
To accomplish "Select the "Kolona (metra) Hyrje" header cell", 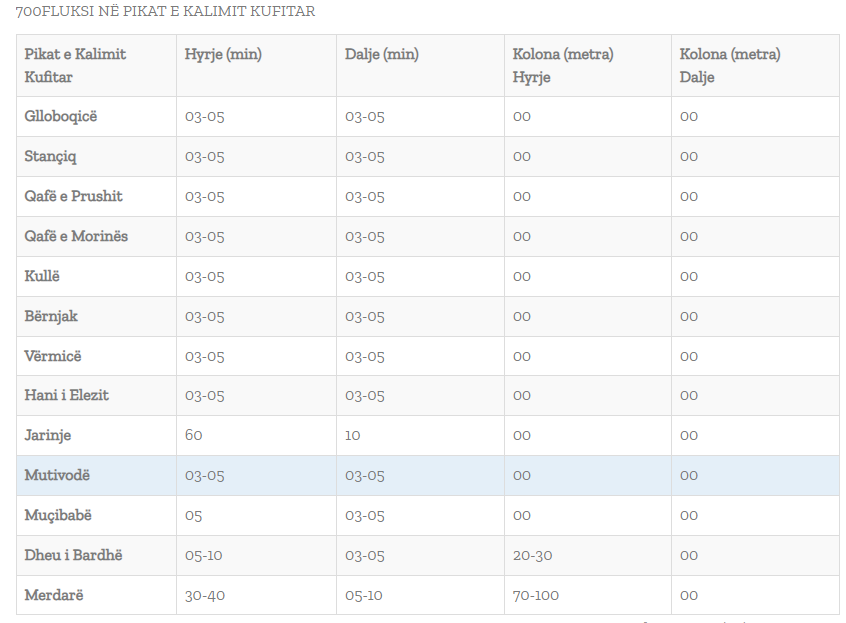I will pos(563,65).
